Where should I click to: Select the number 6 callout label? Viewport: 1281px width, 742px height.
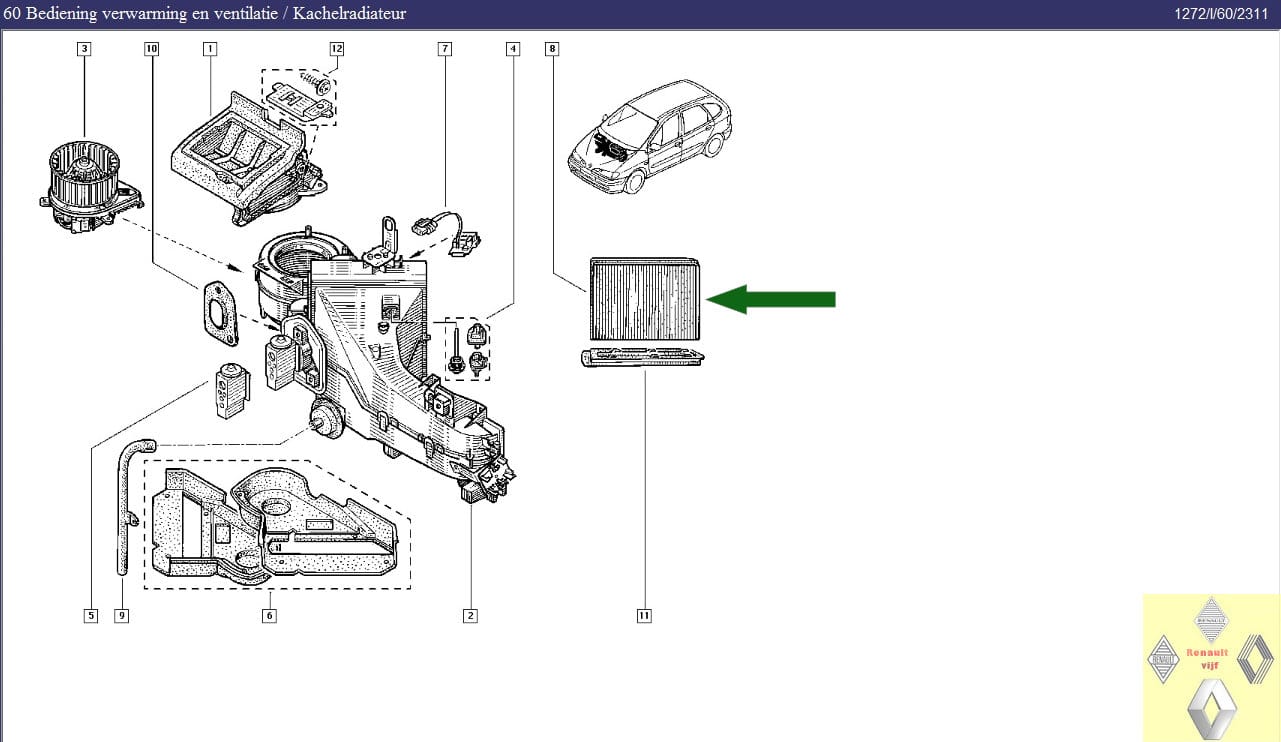(269, 616)
